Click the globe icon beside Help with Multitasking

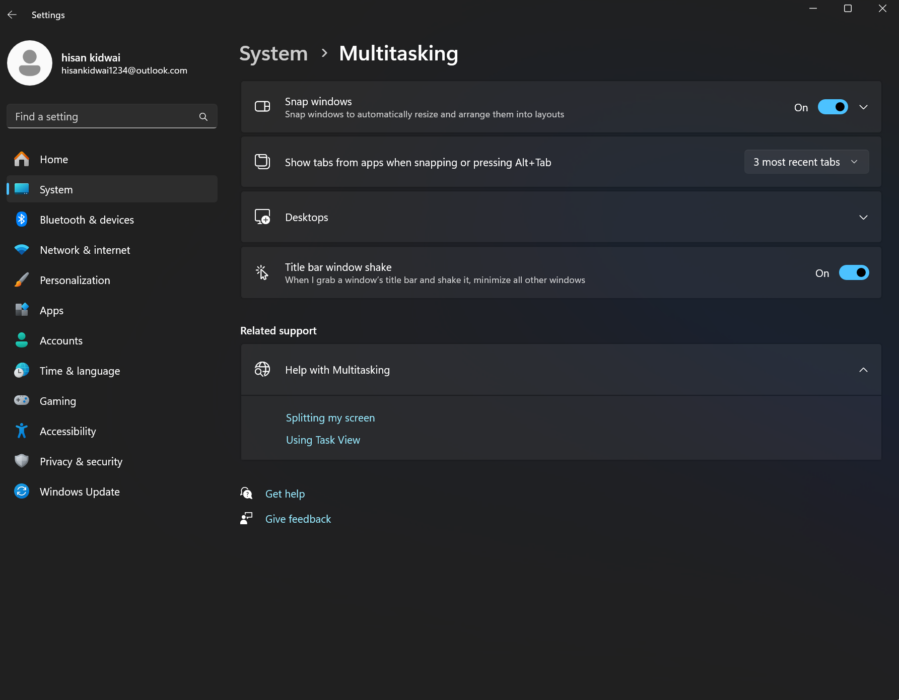point(262,369)
